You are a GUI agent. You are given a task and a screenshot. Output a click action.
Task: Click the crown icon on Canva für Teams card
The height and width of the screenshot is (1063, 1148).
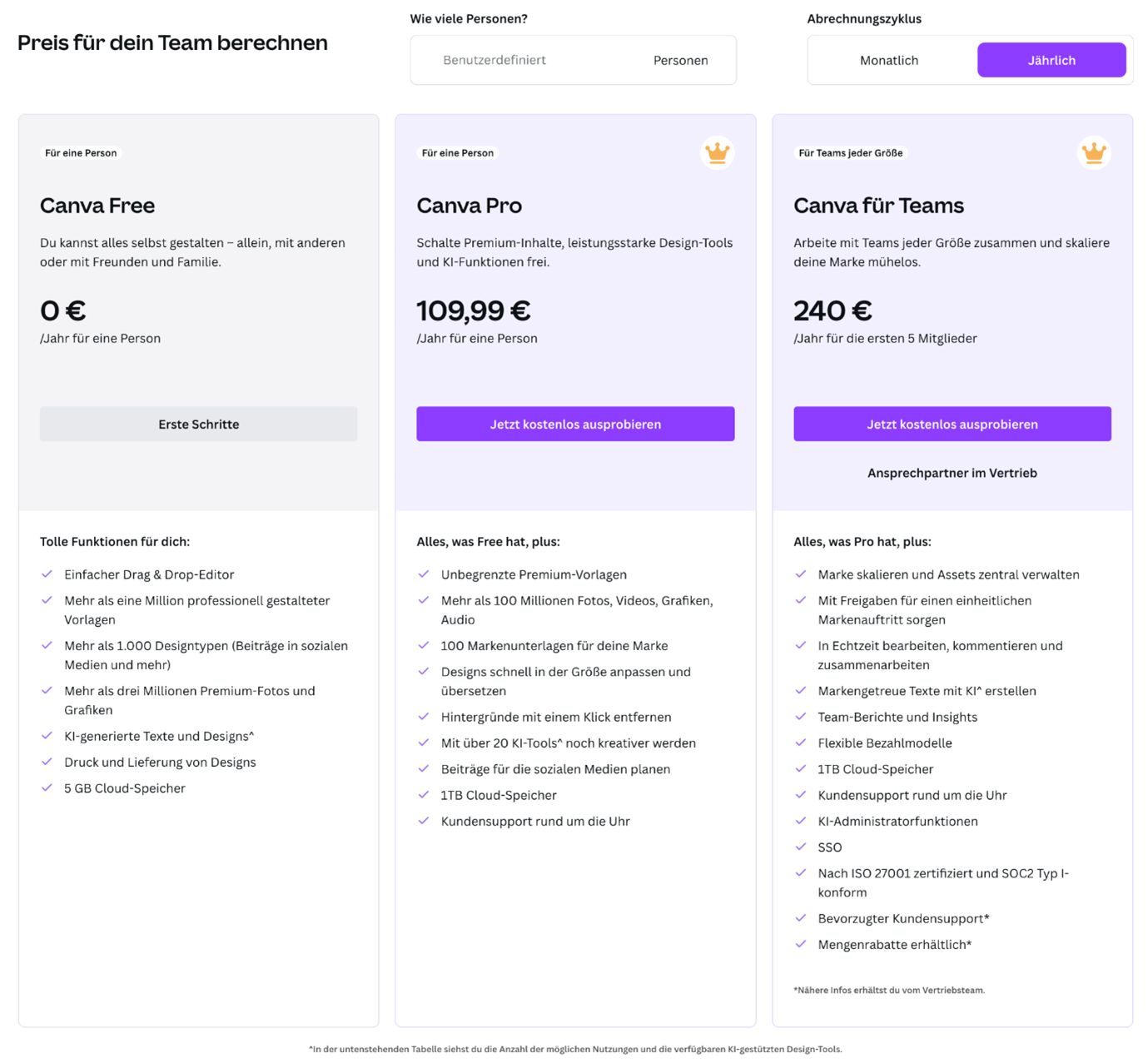[x=1093, y=152]
